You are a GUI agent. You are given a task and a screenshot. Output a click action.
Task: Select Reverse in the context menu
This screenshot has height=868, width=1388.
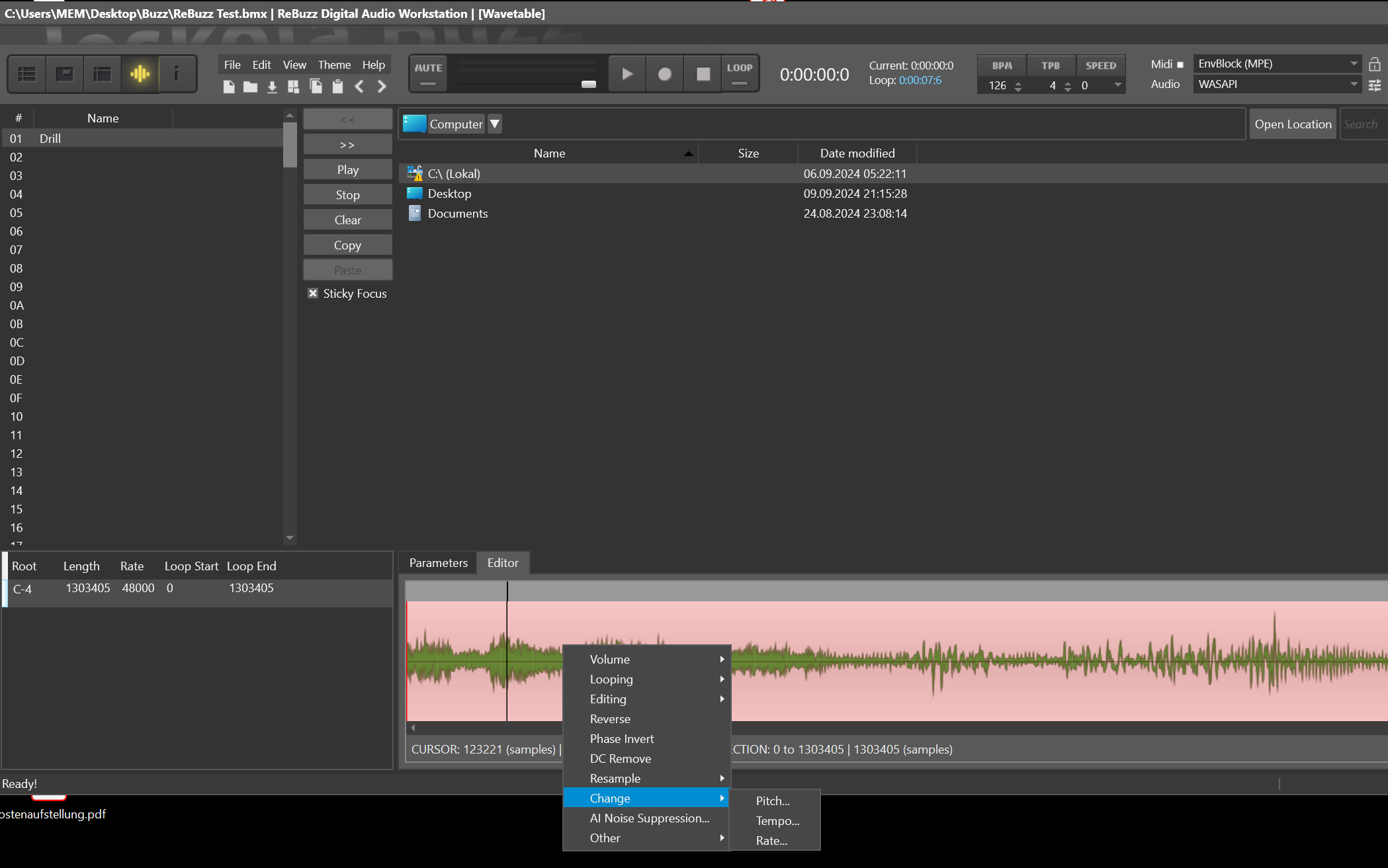pyautogui.click(x=646, y=719)
